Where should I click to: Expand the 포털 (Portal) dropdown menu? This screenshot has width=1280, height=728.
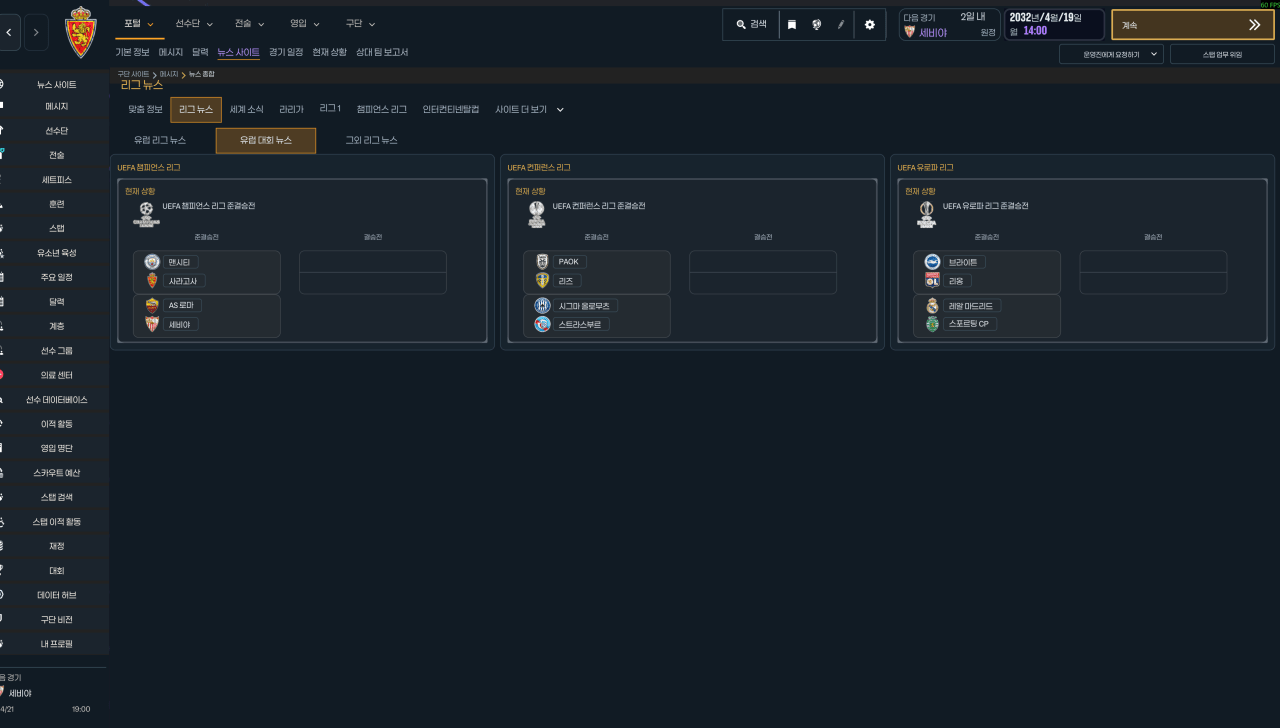139,23
